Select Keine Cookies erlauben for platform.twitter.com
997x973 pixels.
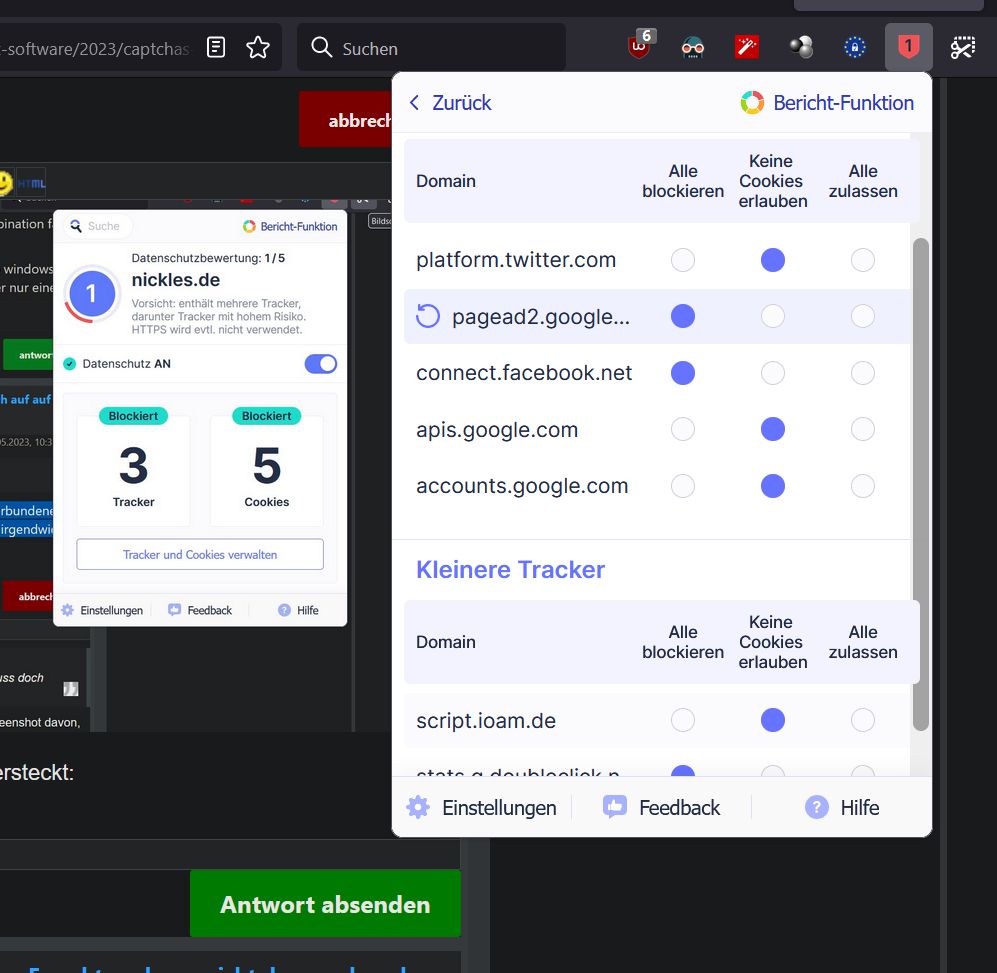point(773,260)
